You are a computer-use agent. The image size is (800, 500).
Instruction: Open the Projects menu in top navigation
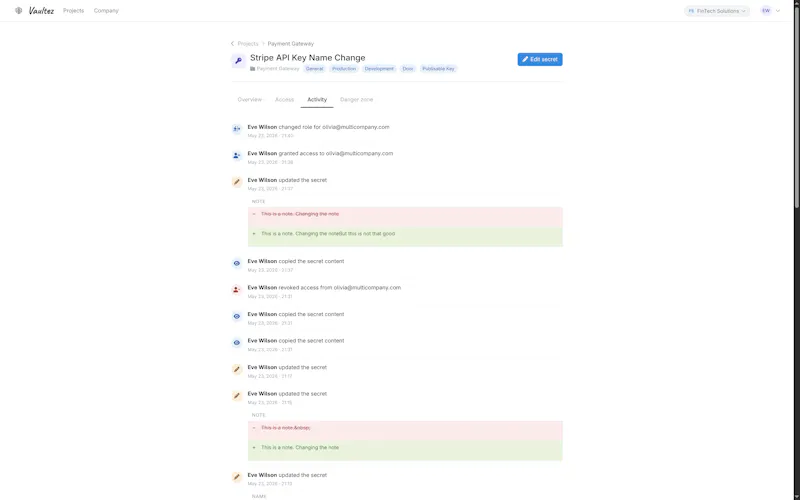click(73, 11)
